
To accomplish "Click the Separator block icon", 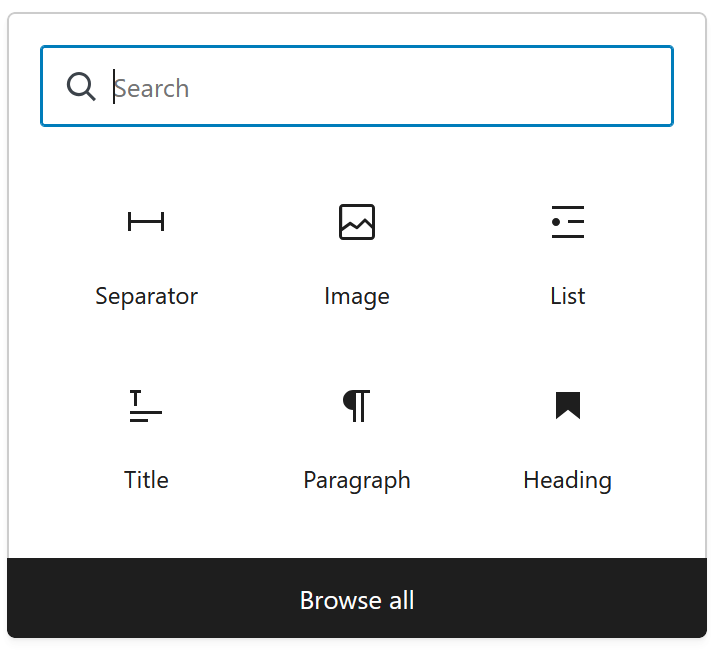I will pos(146,222).
